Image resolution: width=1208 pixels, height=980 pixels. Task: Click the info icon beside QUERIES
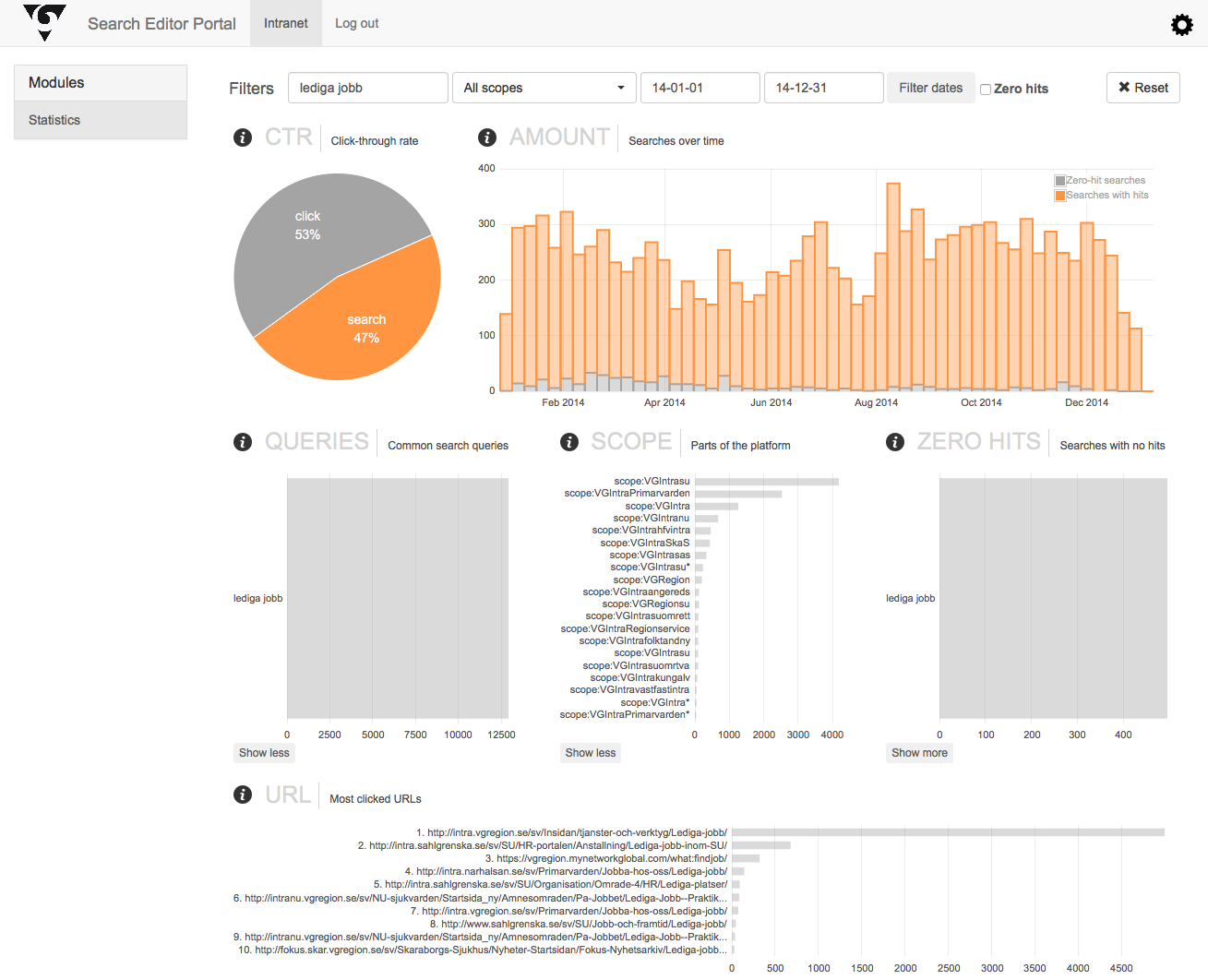coord(243,442)
